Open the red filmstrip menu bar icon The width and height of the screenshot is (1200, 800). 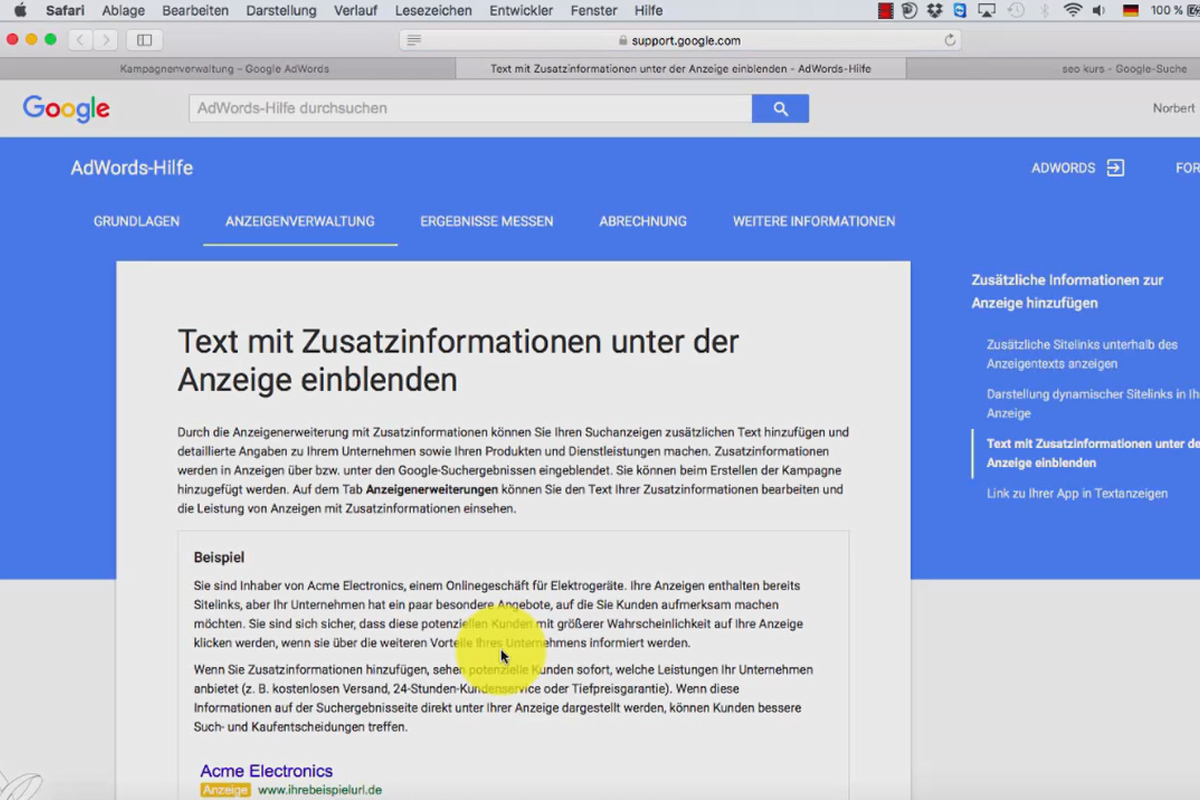[885, 11]
